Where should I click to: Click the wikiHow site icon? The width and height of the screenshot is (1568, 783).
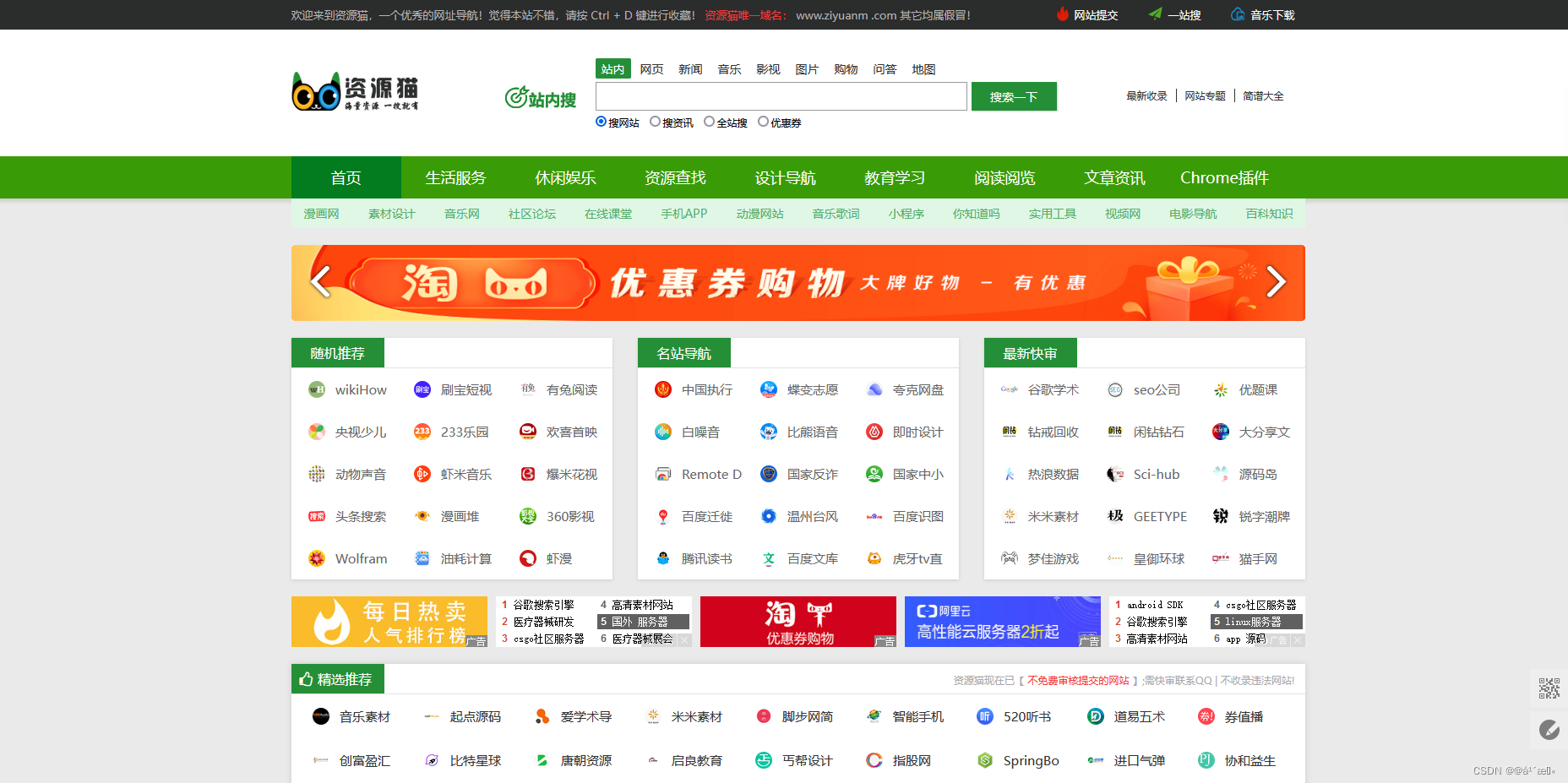pos(317,389)
